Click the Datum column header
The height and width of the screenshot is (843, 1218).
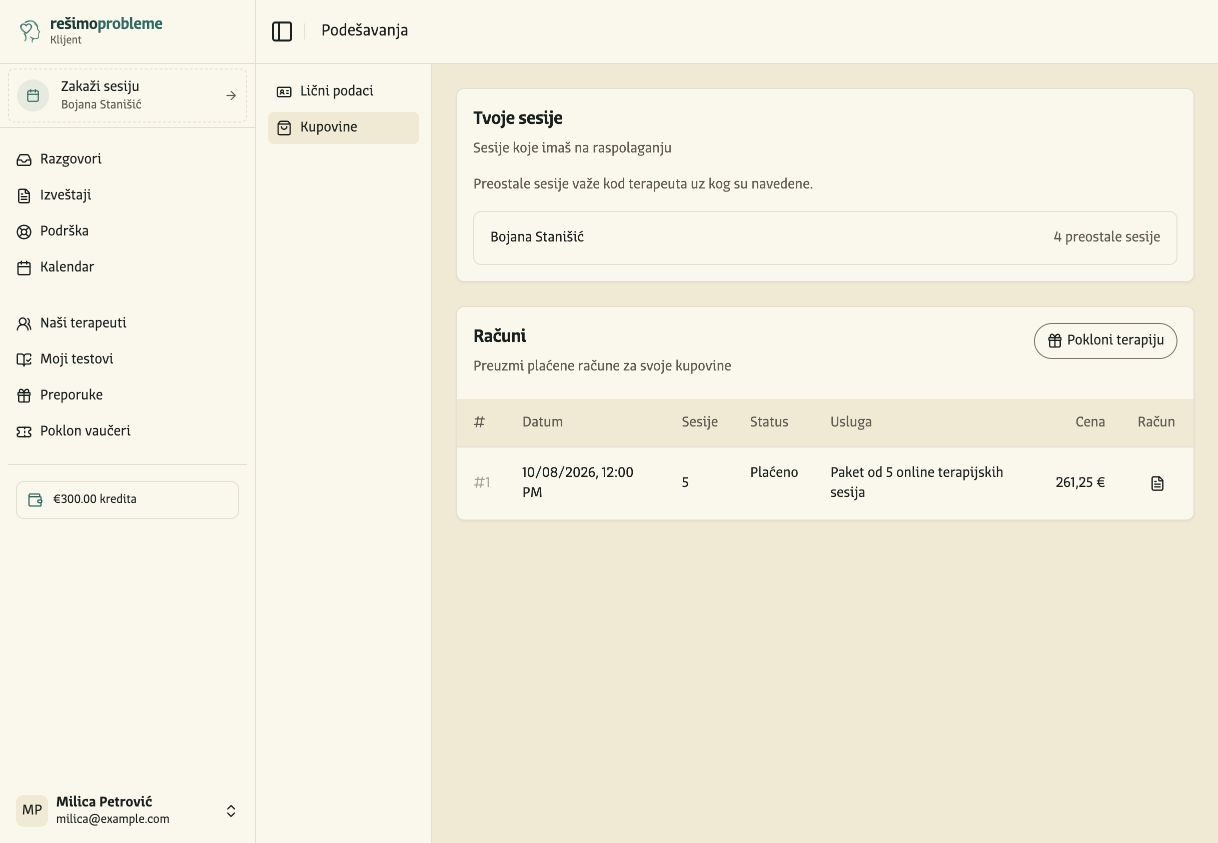542,422
